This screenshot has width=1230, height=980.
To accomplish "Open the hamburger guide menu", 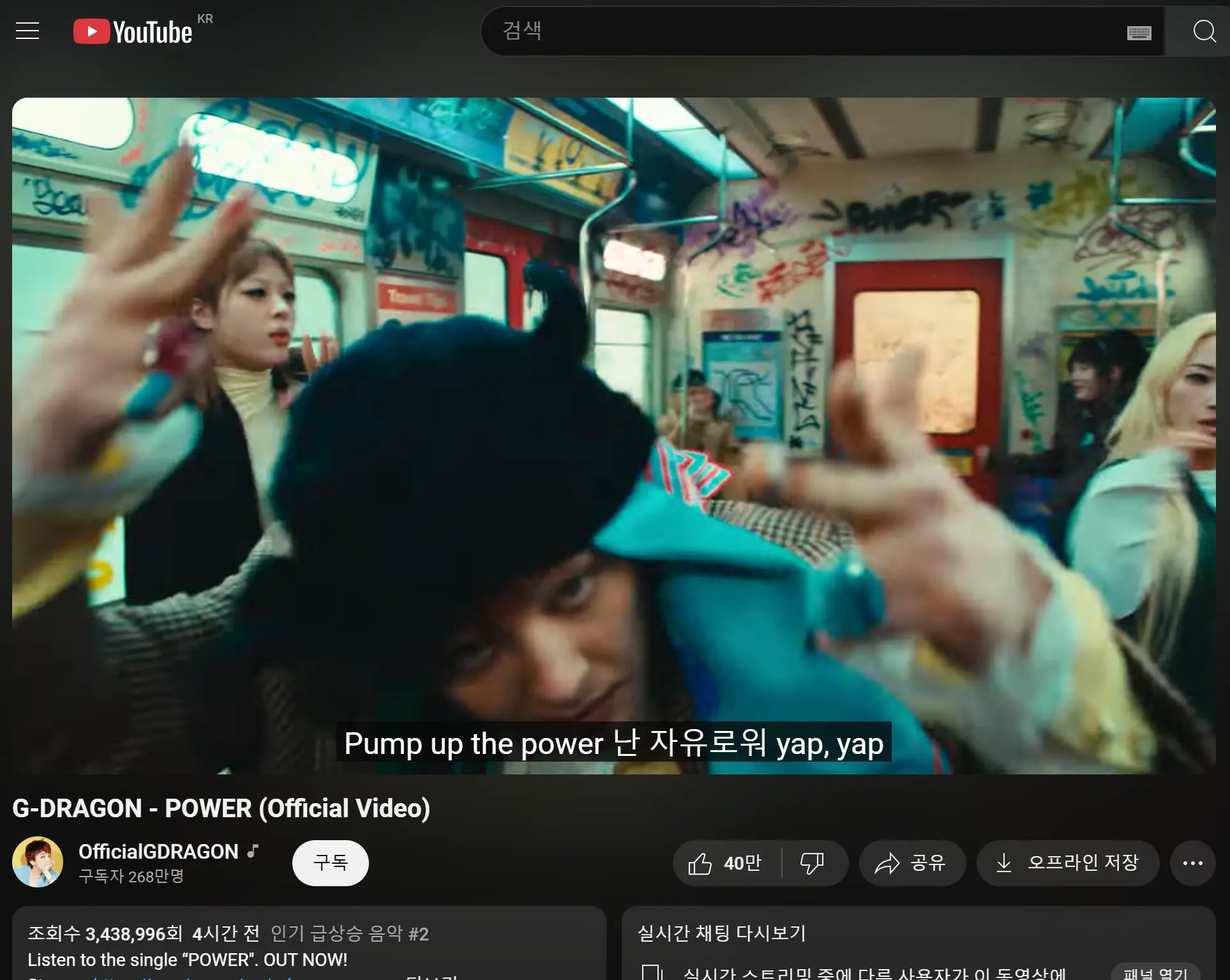I will (27, 31).
